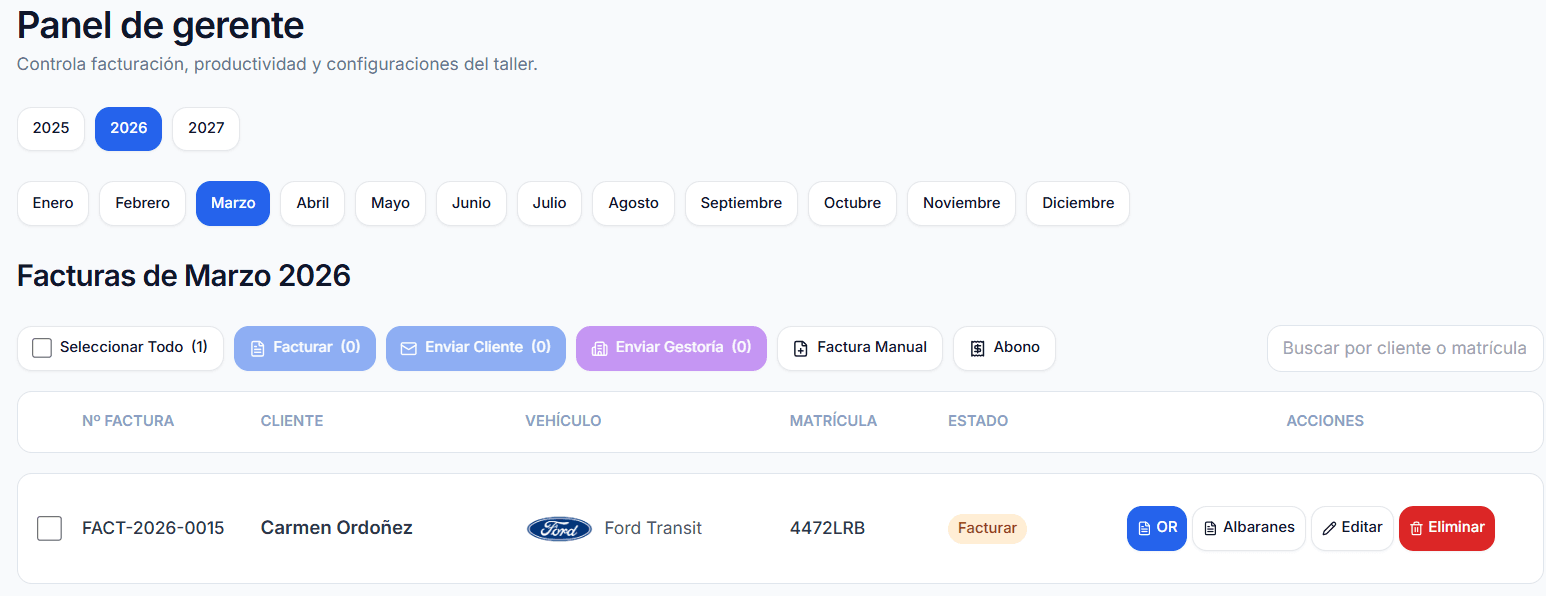The image size is (1546, 596).
Task: Click the Ford brand logo
Action: coord(559,528)
